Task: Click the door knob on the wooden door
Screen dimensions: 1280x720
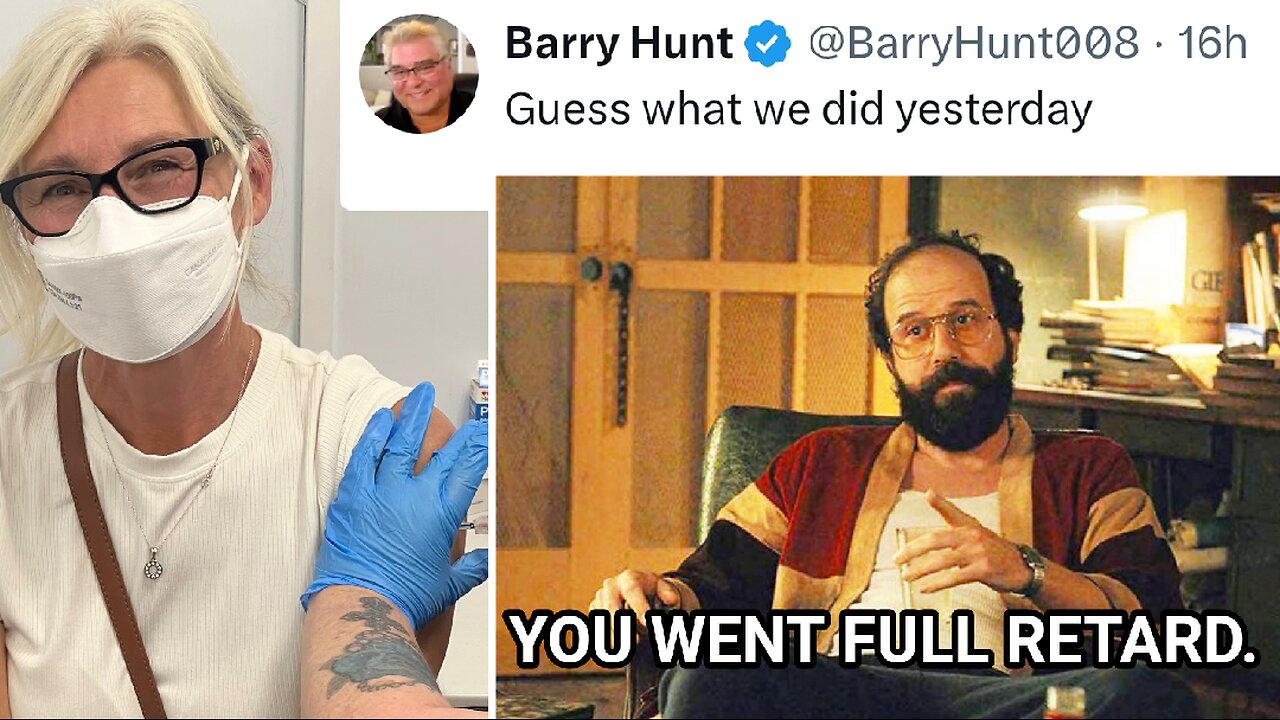Action: pyautogui.click(x=602, y=272)
